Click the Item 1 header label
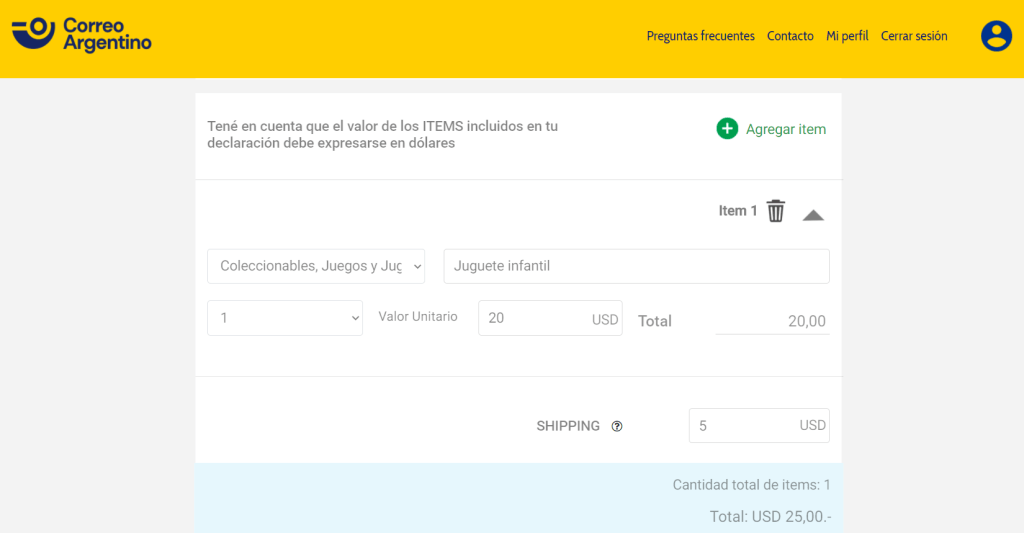1024x533 pixels. tap(738, 211)
